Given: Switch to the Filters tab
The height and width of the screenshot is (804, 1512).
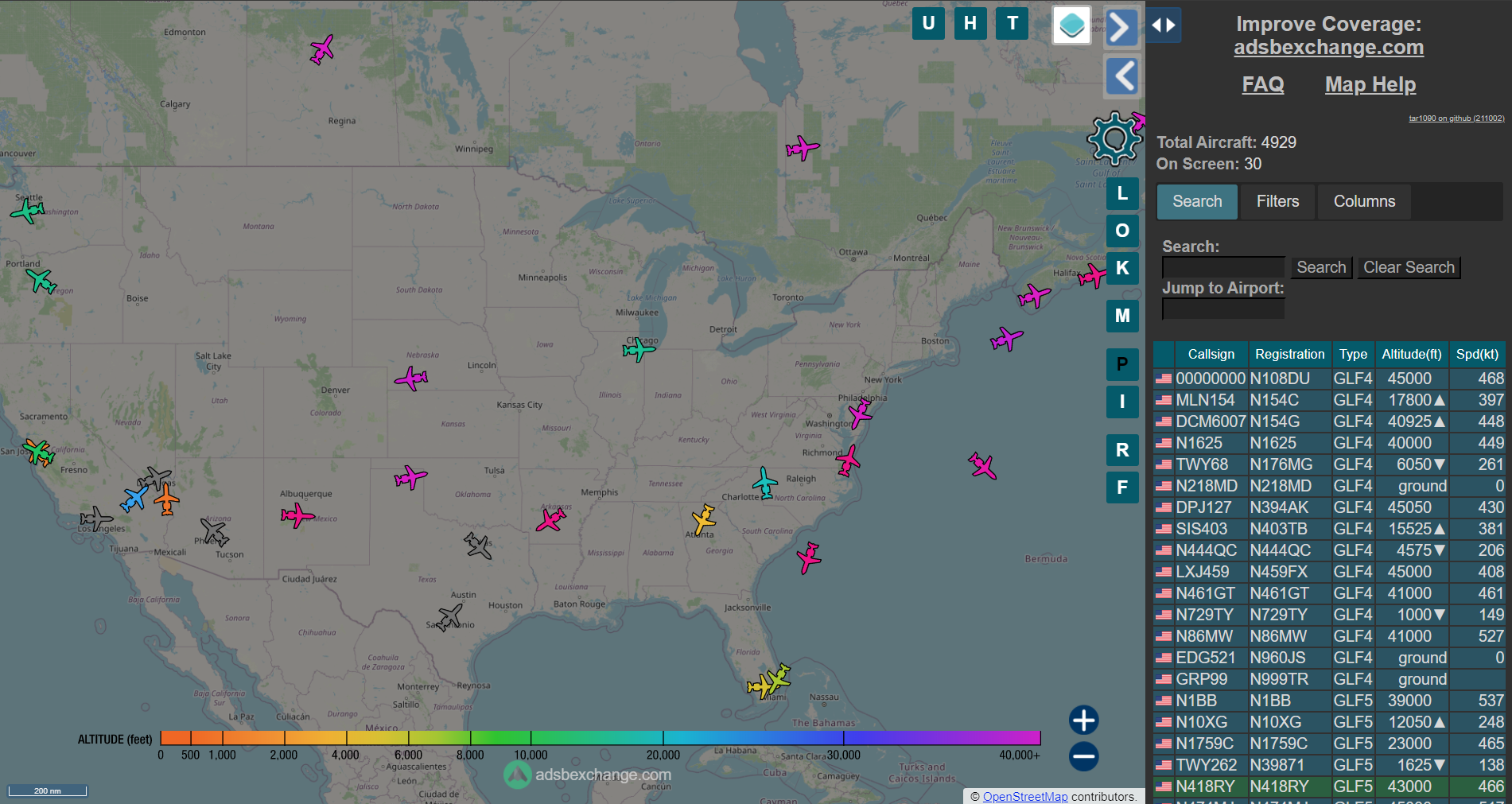Looking at the screenshot, I should point(1277,201).
